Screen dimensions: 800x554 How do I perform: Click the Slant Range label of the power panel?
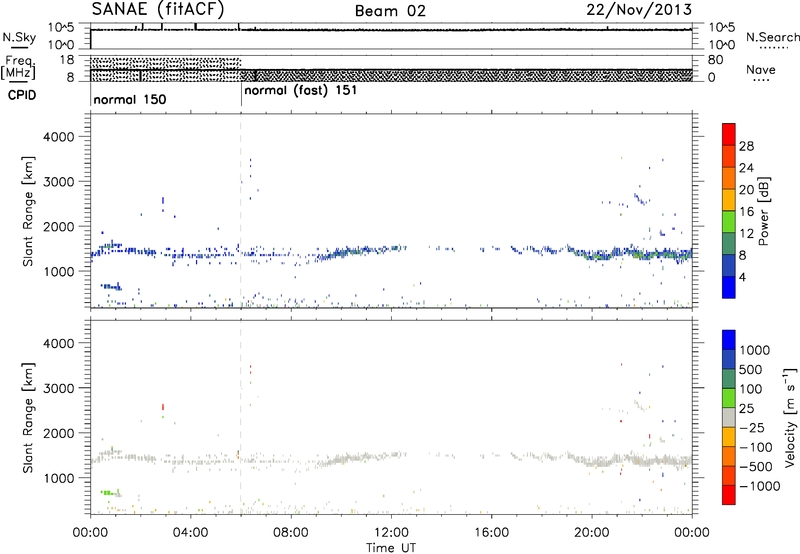pyautogui.click(x=28, y=211)
